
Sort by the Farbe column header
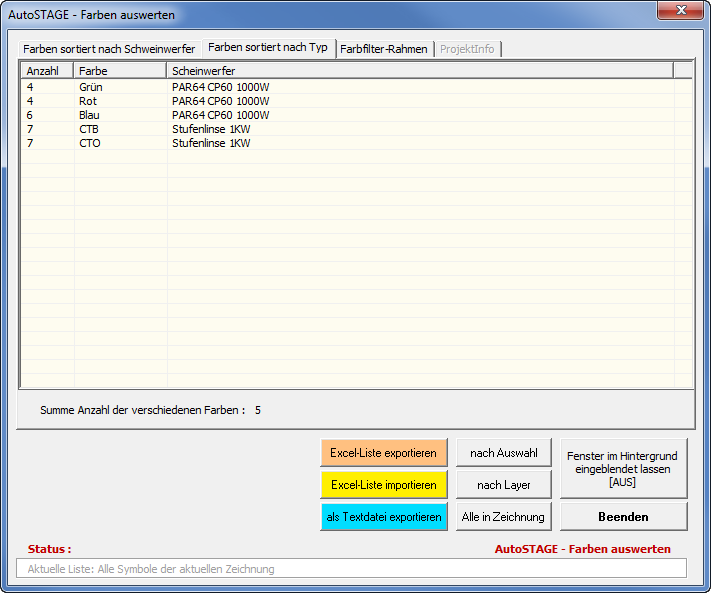tap(120, 71)
